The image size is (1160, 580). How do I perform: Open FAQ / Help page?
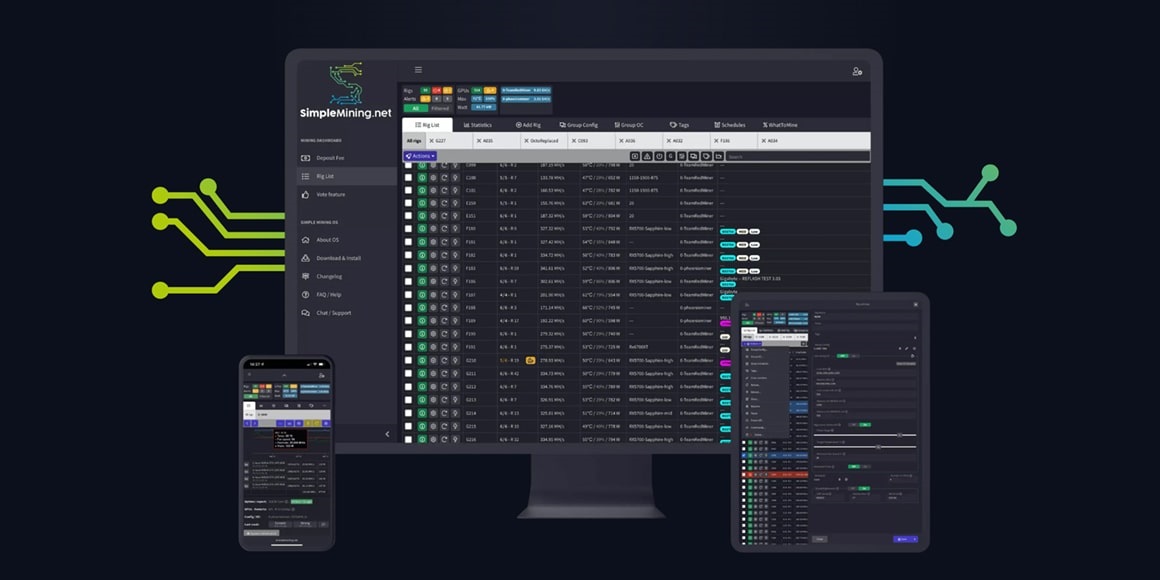(x=328, y=295)
